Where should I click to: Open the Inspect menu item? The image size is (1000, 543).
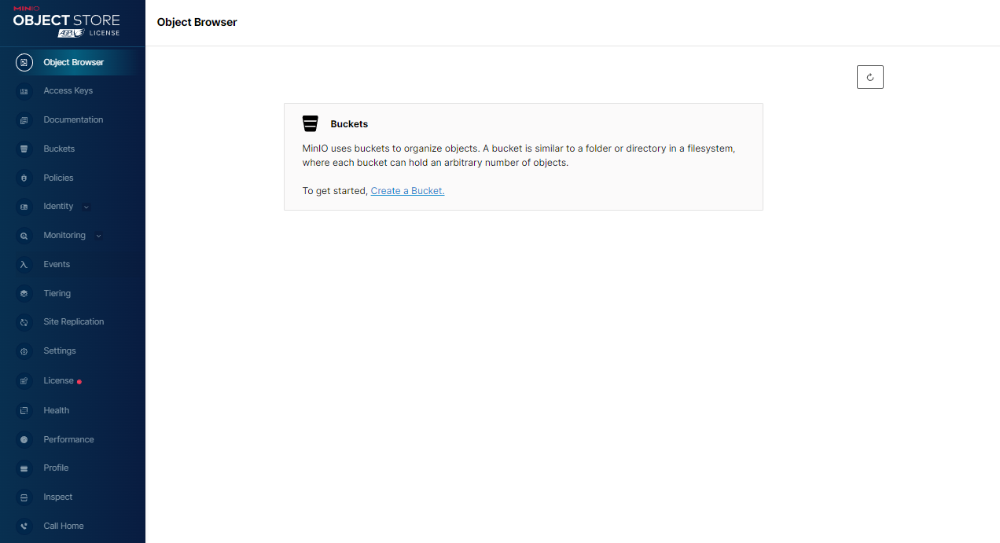tap(58, 497)
